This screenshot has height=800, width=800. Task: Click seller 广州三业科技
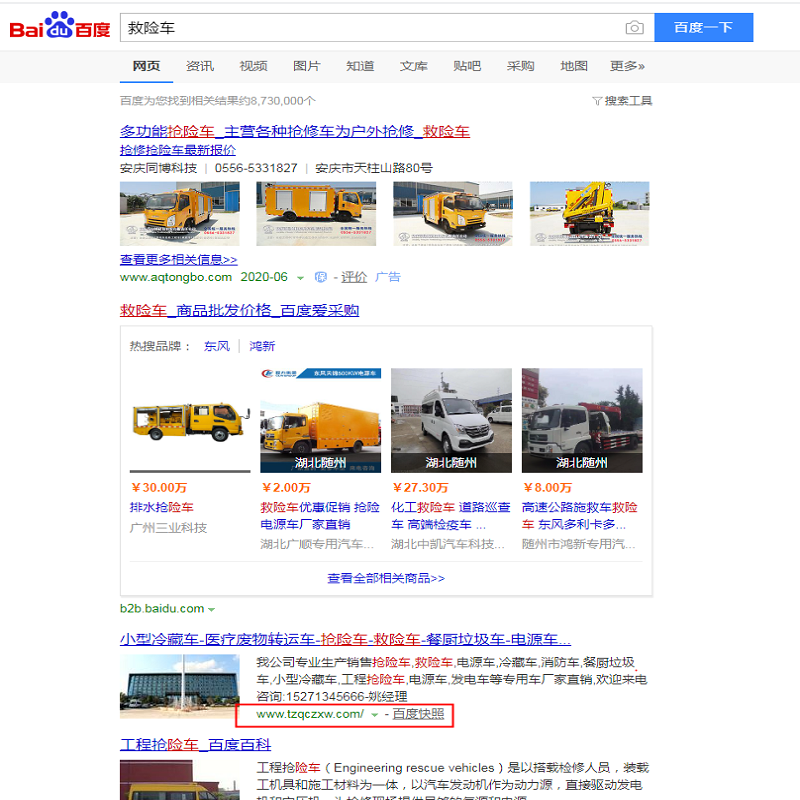coord(168,528)
